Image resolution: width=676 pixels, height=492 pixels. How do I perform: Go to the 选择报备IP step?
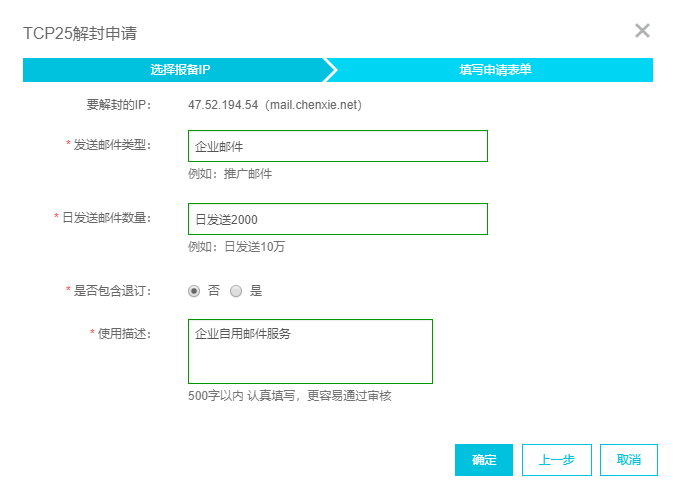(180, 70)
